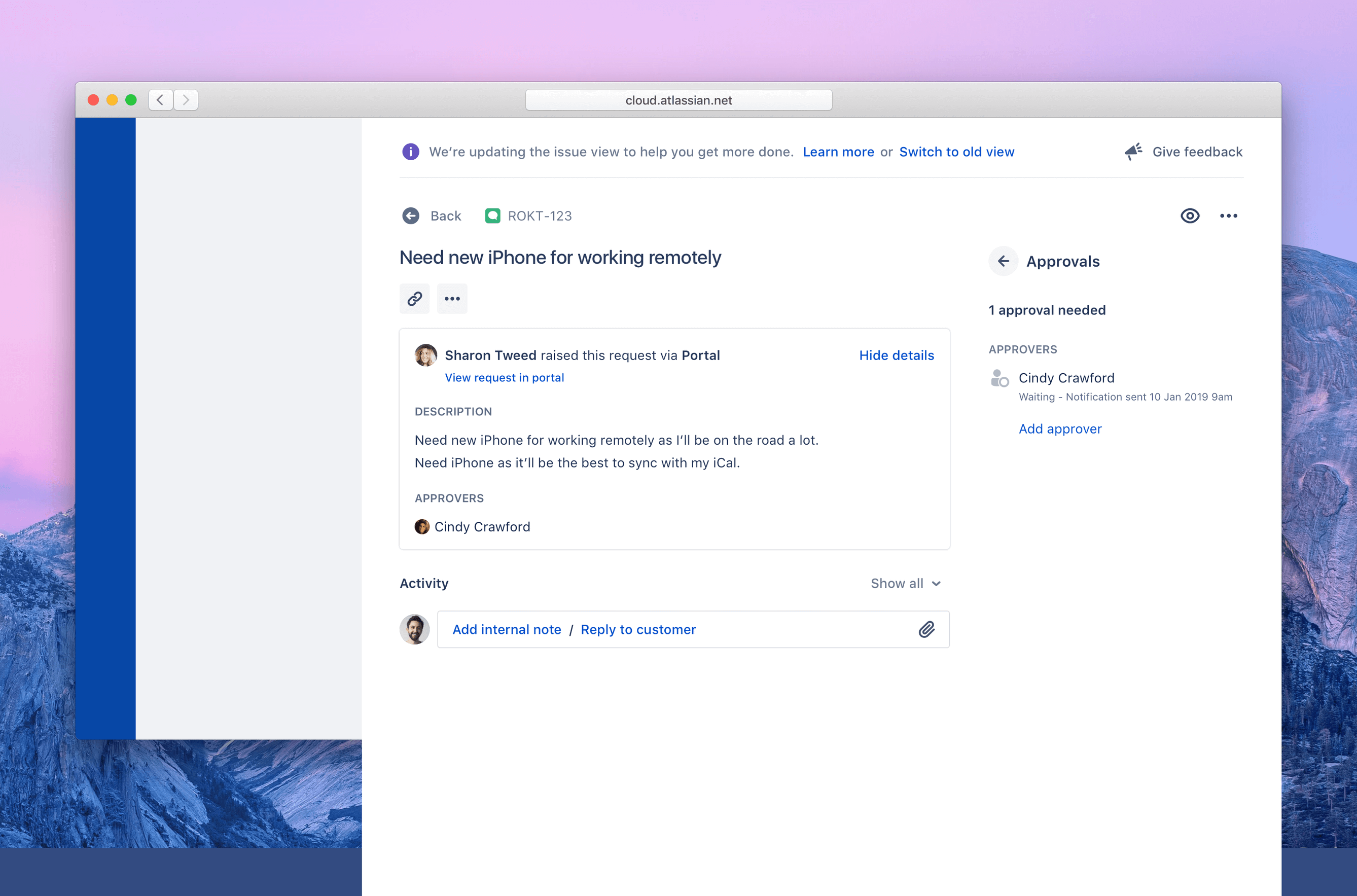Viewport: 1357px width, 896px height.
Task: Switch to Reply to customer tab
Action: [x=638, y=629]
